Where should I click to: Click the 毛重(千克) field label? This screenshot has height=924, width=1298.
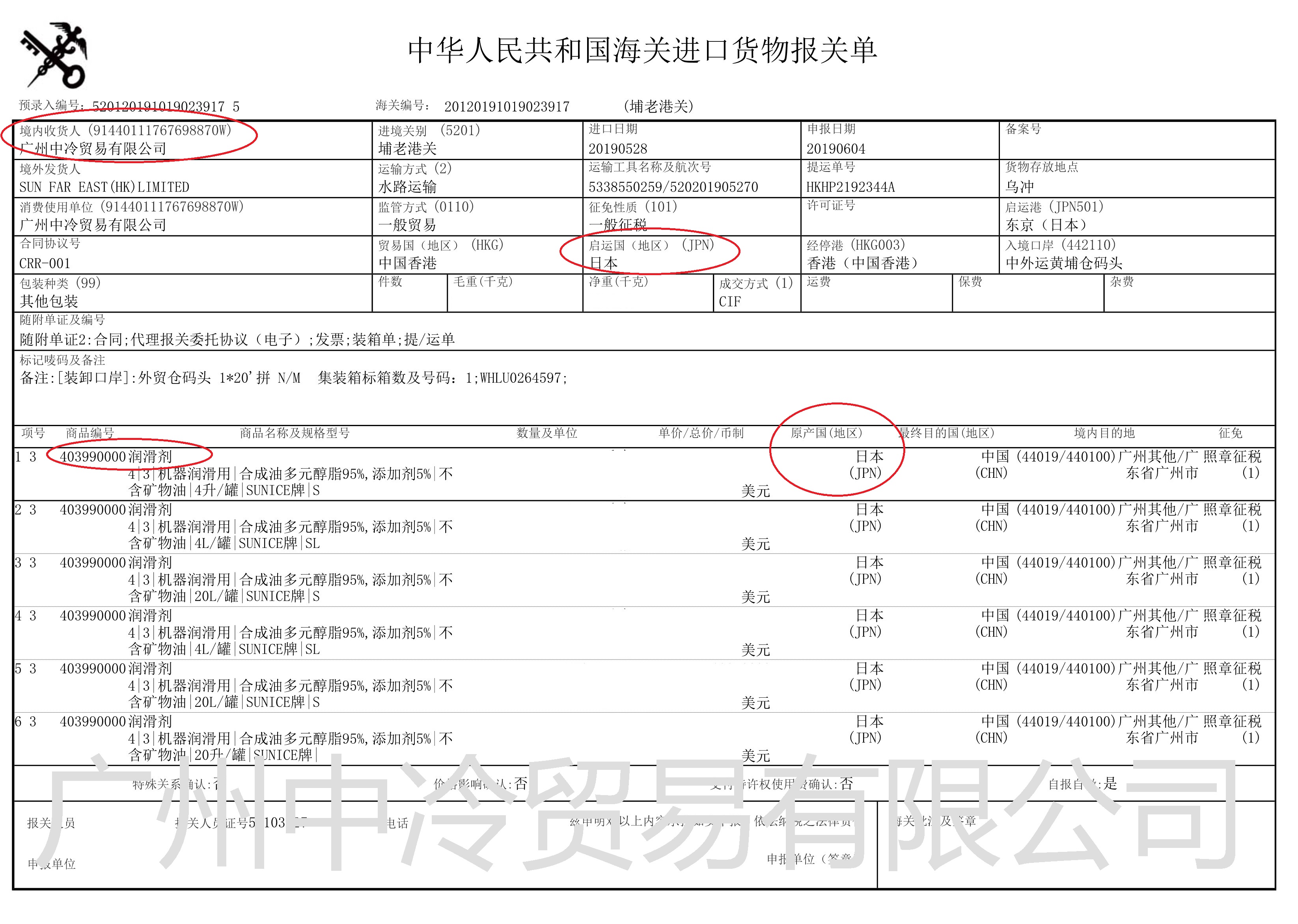pos(483,281)
